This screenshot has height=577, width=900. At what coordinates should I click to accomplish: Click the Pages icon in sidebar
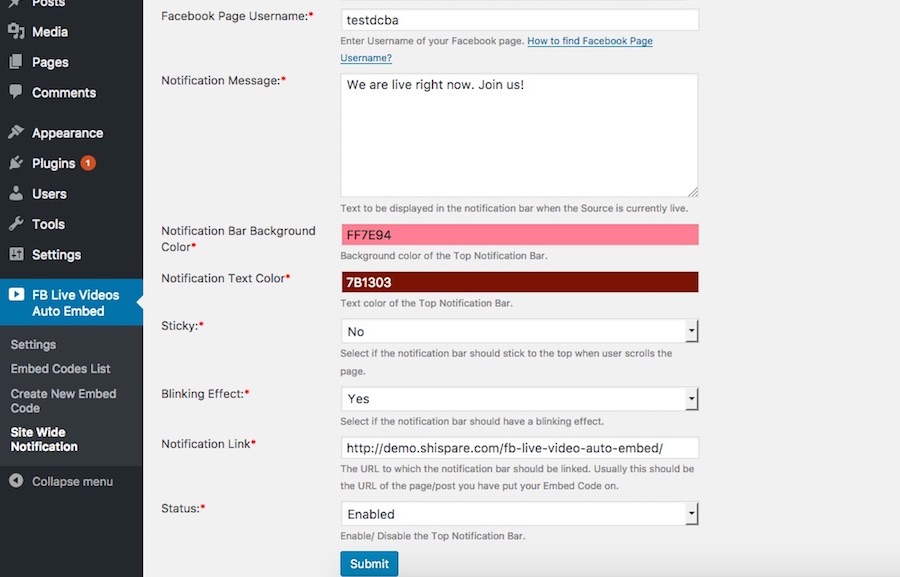pos(16,62)
